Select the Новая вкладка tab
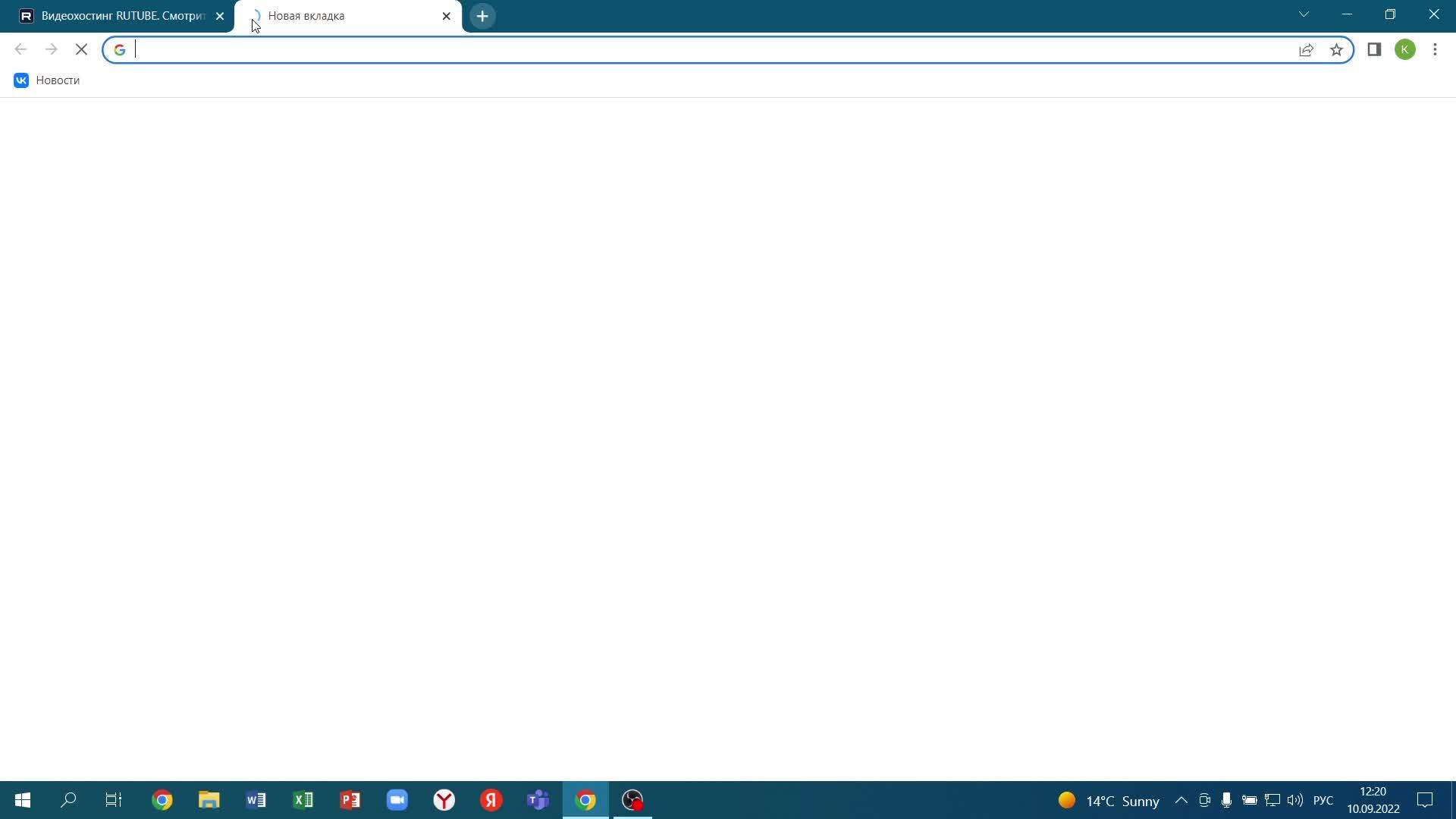 tap(341, 16)
